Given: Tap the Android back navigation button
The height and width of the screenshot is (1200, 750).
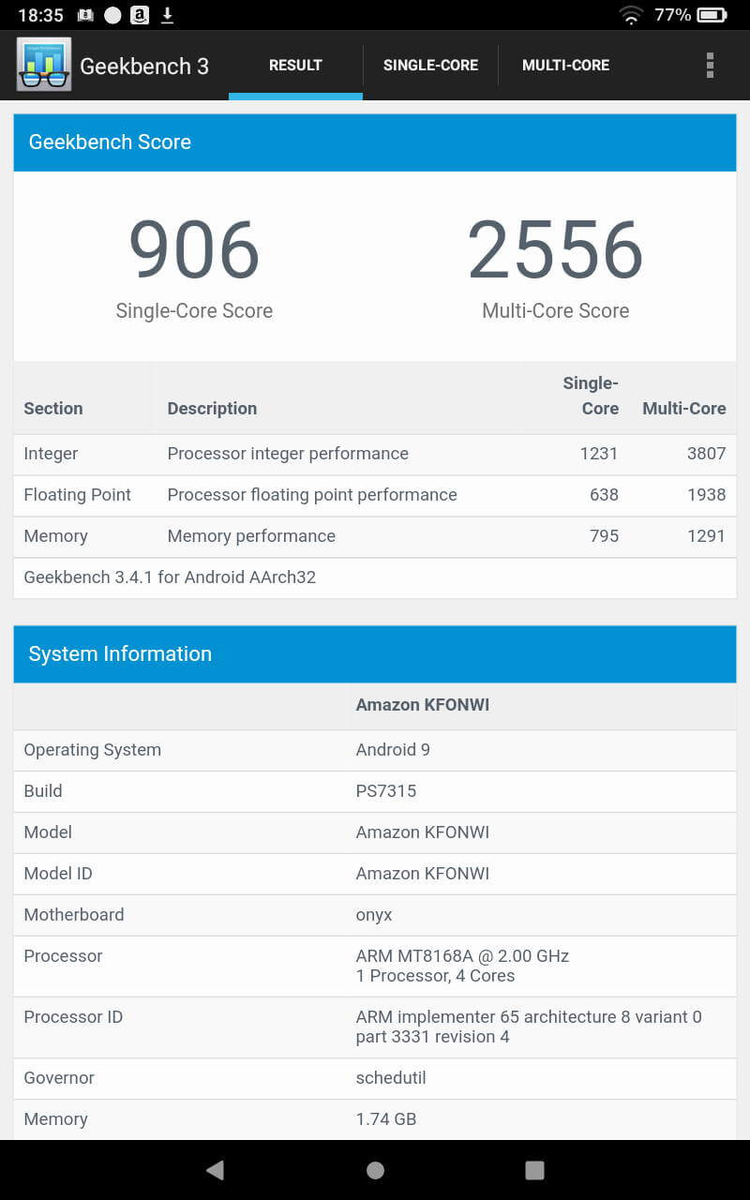Looking at the screenshot, I should coord(215,1170).
